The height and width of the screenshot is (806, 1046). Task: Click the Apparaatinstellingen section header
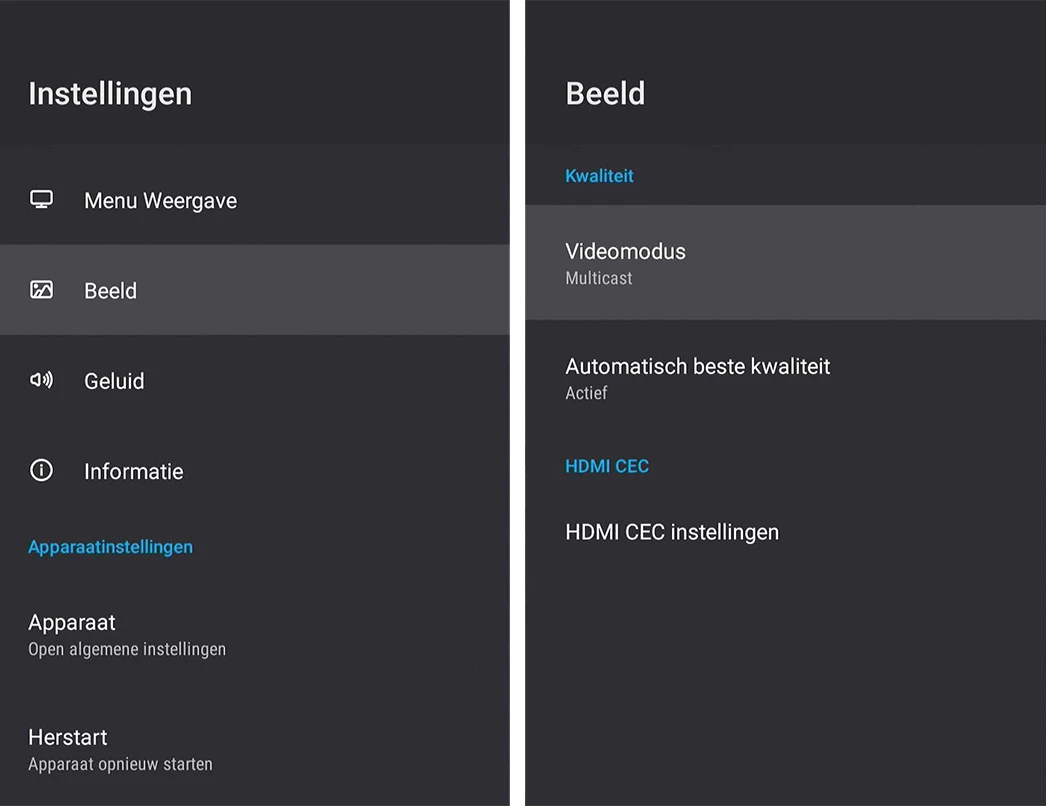coord(110,547)
